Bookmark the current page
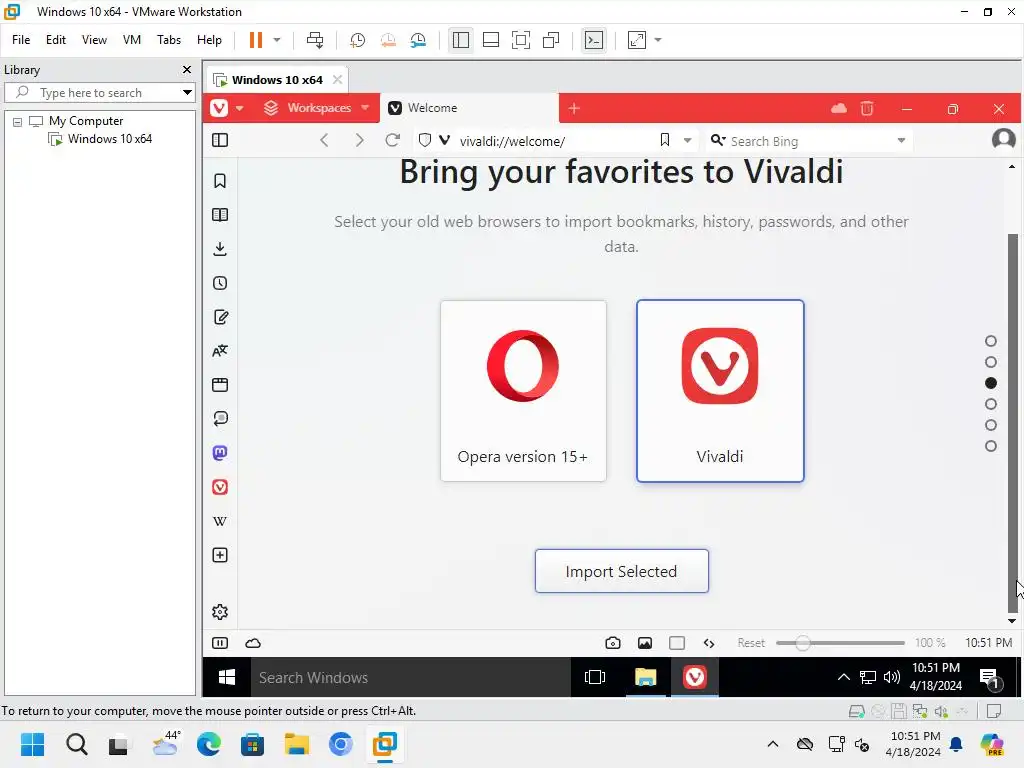The width and height of the screenshot is (1024, 768). [x=665, y=140]
